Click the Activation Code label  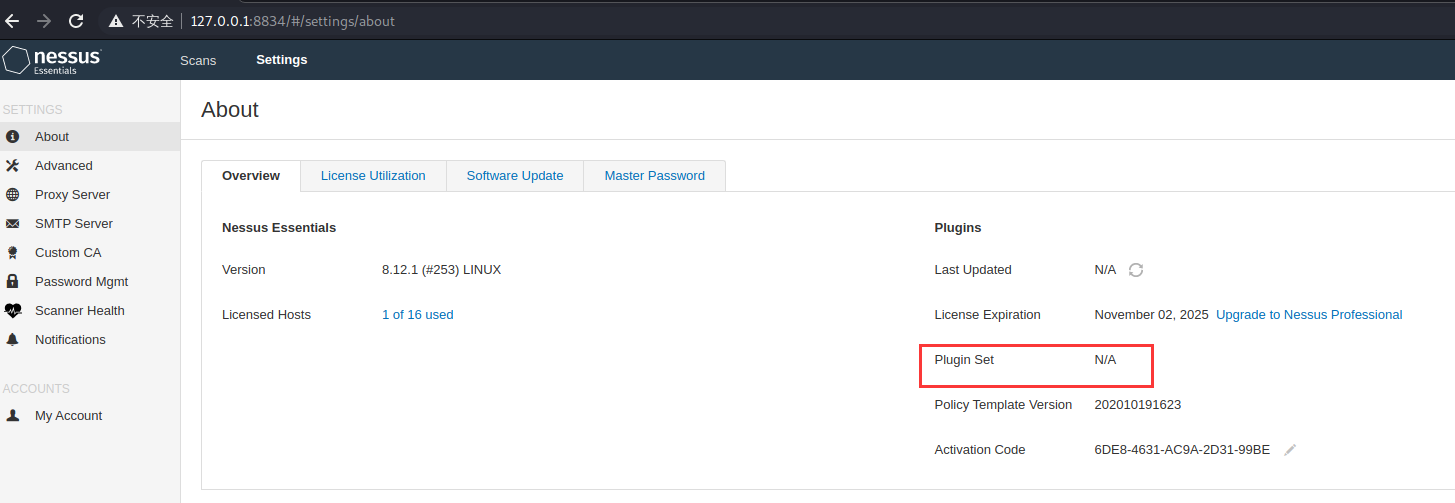click(980, 450)
